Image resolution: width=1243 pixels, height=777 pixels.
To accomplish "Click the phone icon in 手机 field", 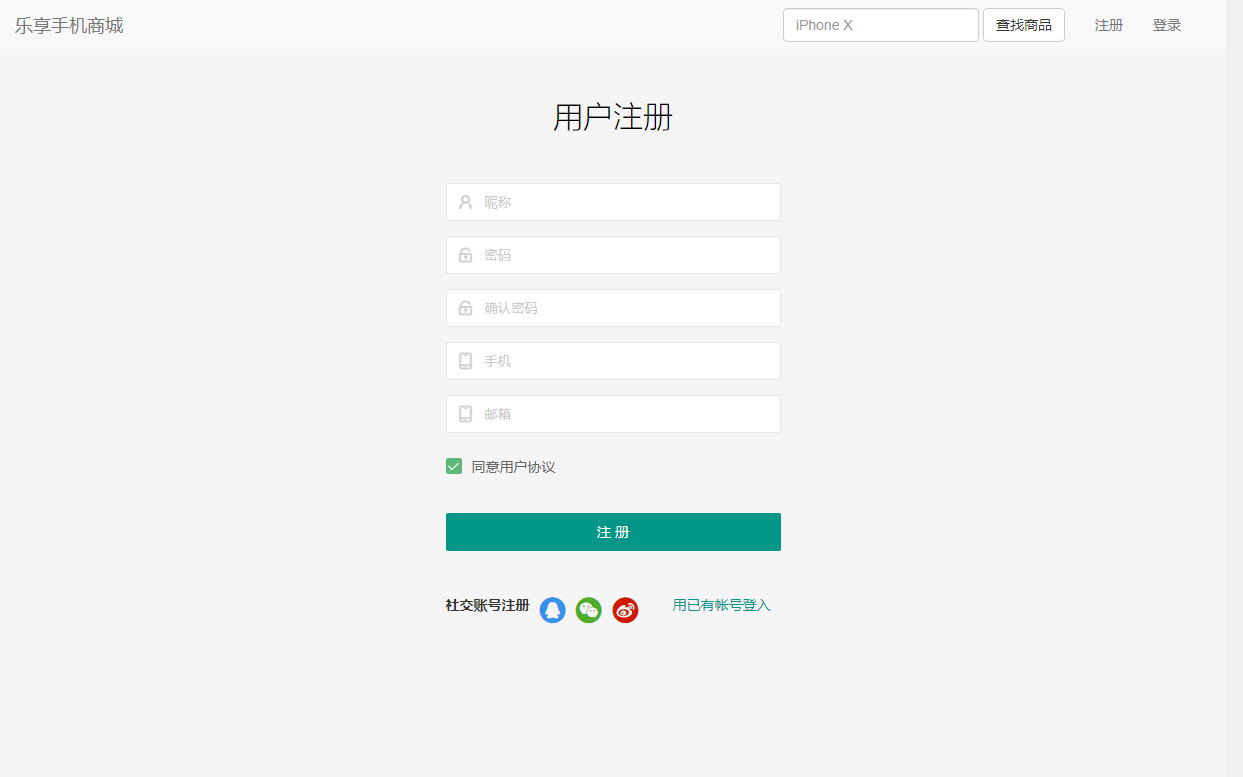I will click(x=465, y=361).
